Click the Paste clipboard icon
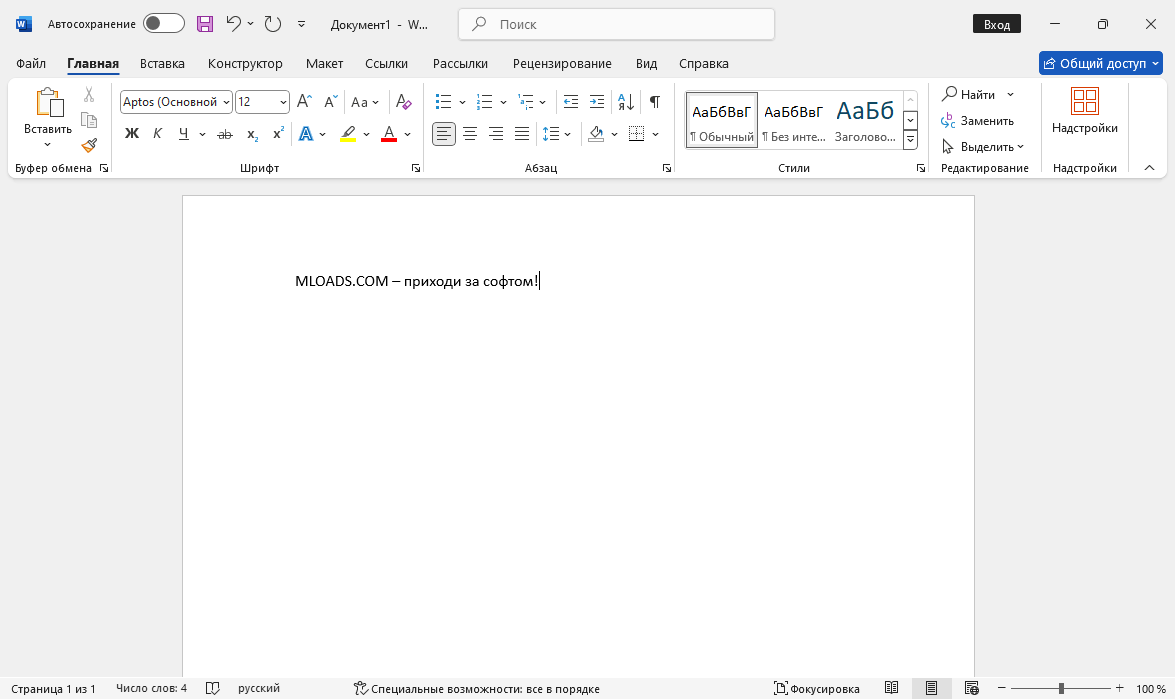This screenshot has width=1175, height=699. pyautogui.click(x=49, y=103)
